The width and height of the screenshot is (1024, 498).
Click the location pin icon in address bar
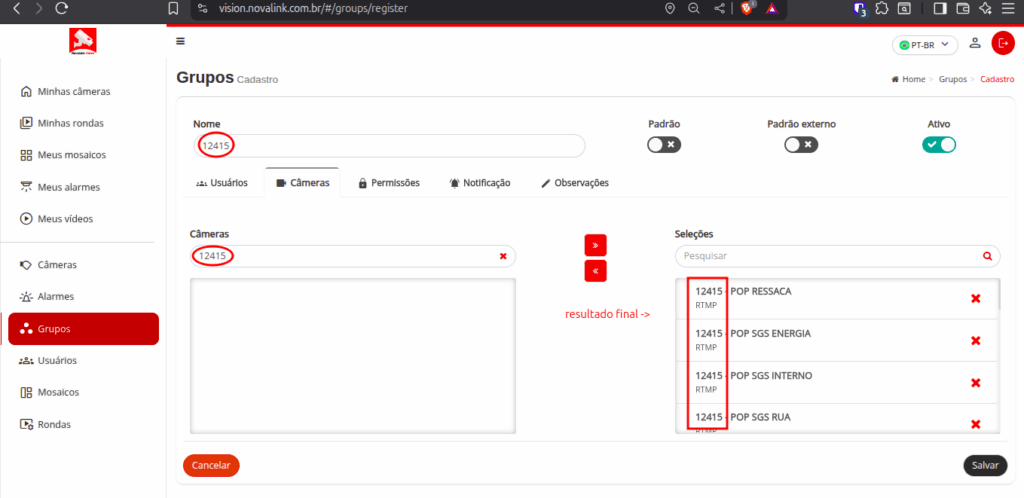click(669, 8)
